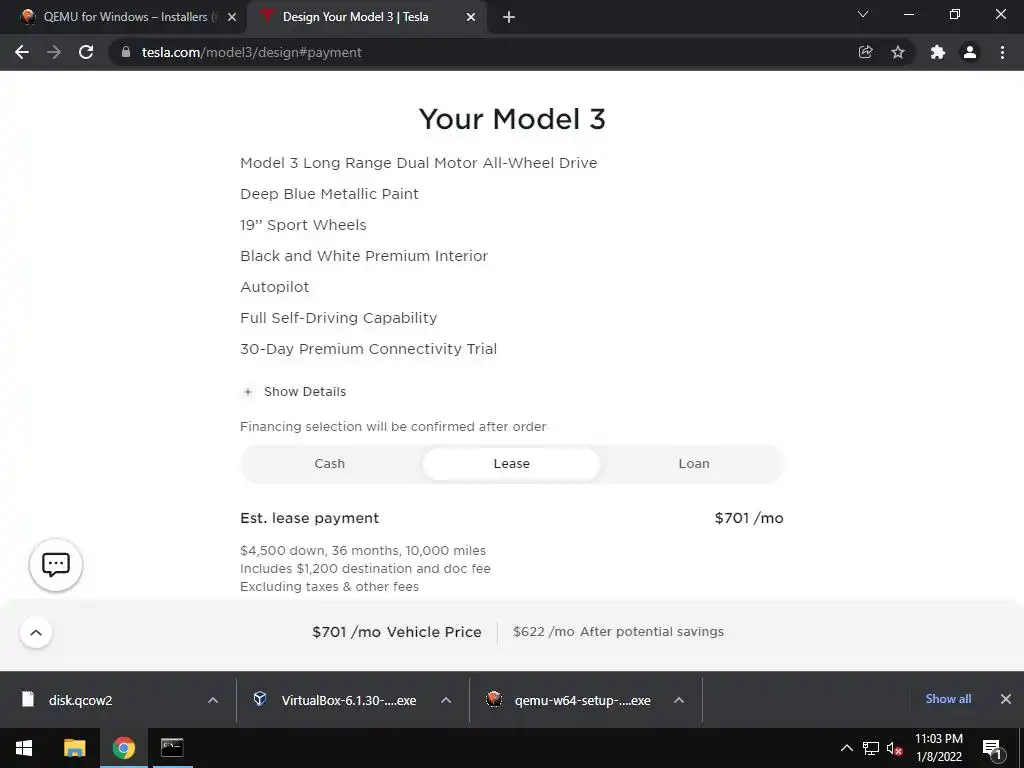Open network status tray icon
1024x768 pixels.
coord(871,748)
